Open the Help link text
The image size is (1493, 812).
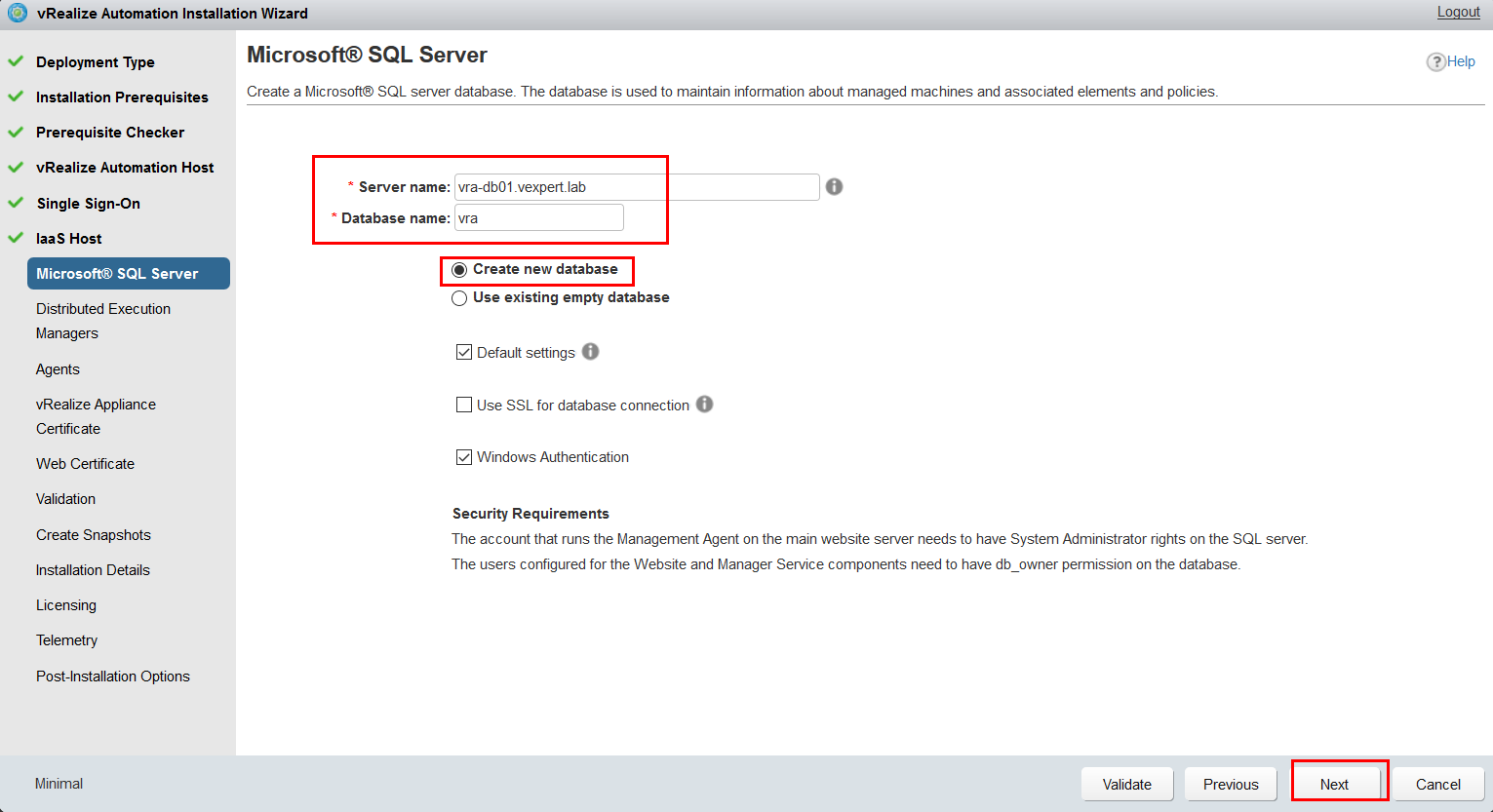point(1461,60)
